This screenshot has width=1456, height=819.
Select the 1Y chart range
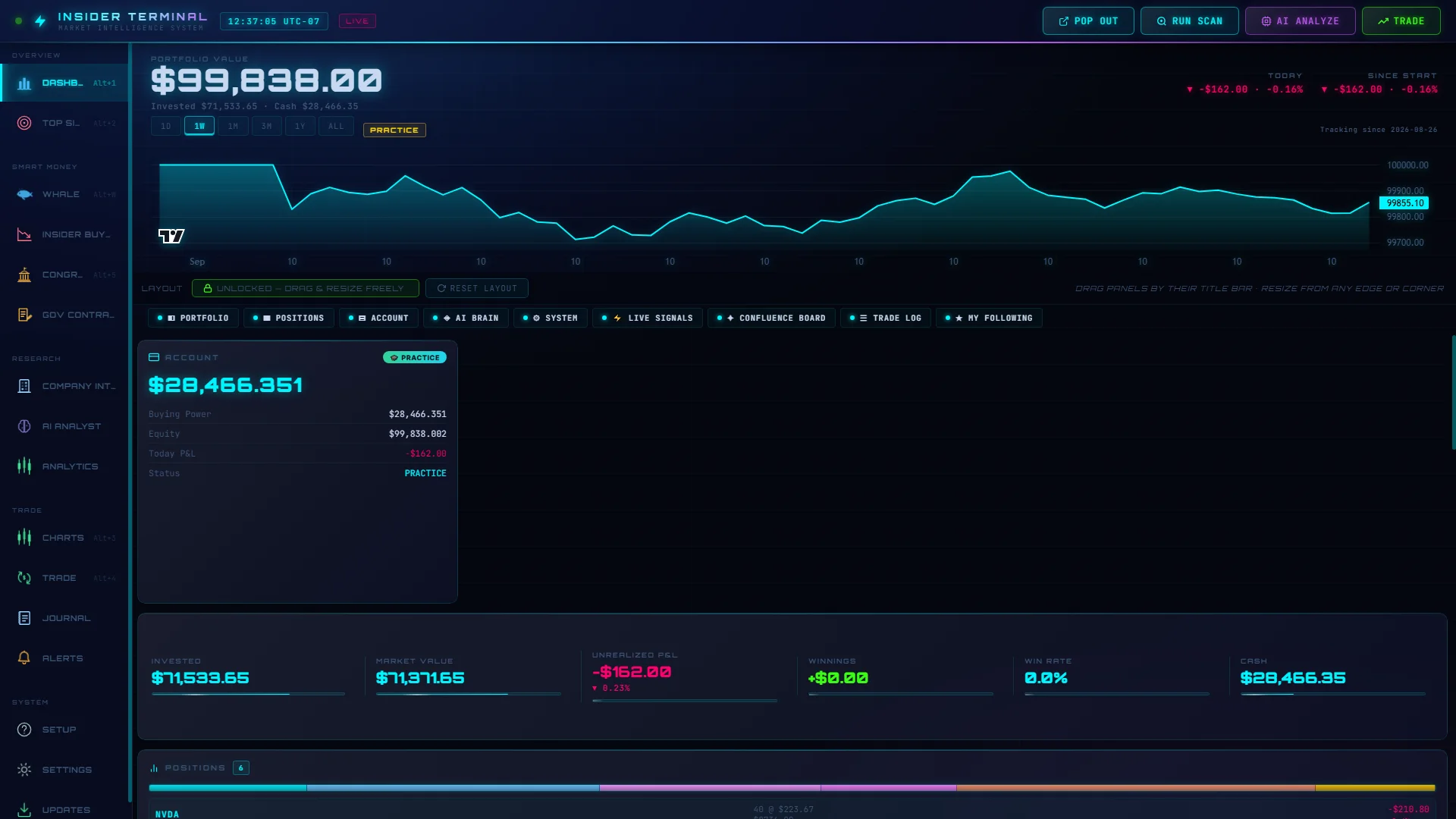pyautogui.click(x=300, y=127)
